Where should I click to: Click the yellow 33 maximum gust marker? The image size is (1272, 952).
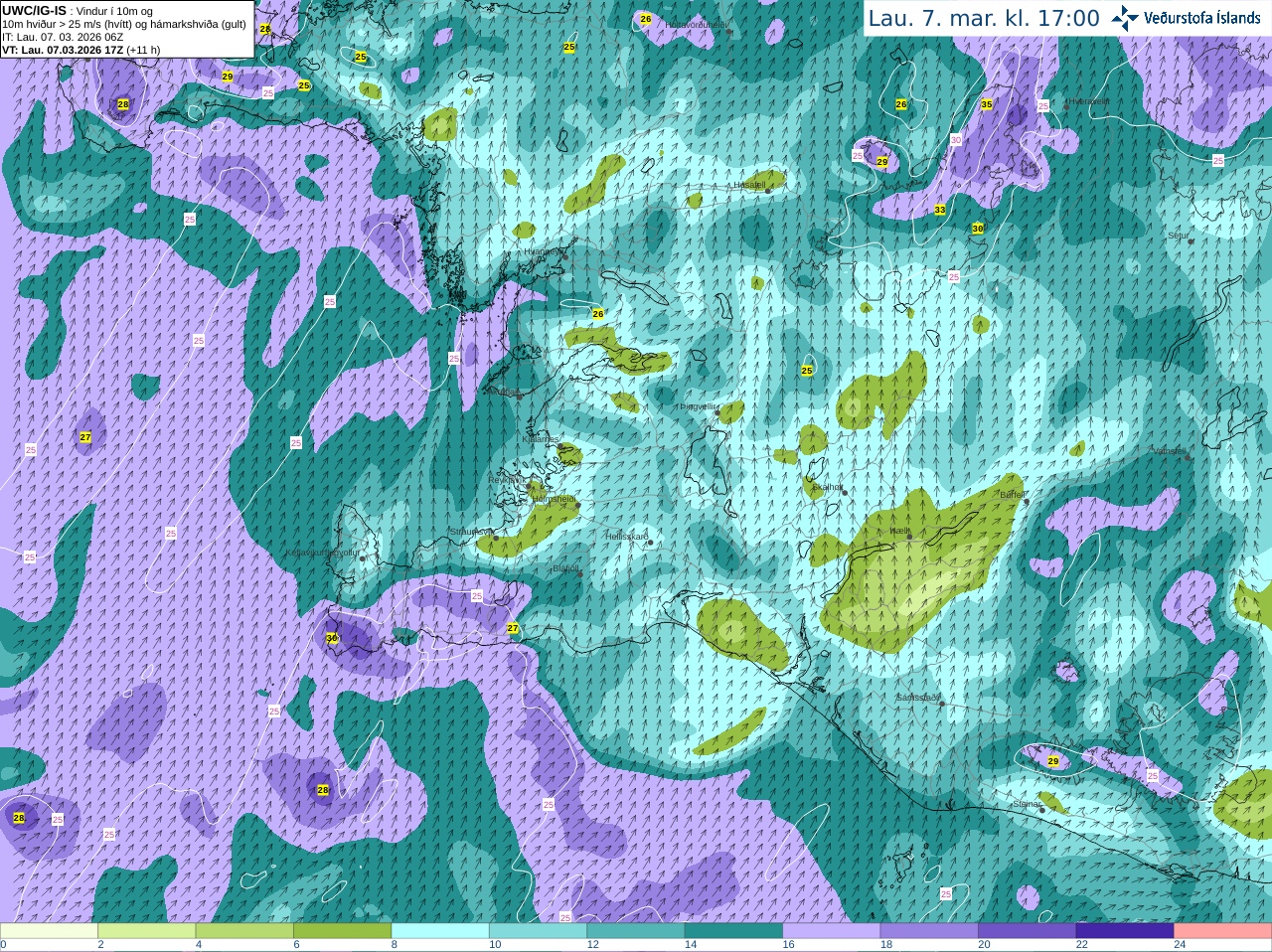940,210
